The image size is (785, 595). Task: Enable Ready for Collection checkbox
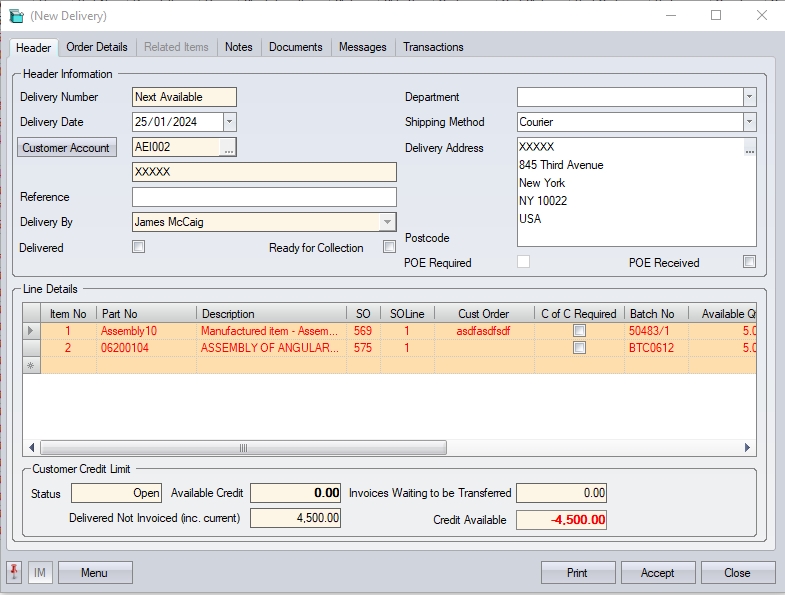tap(389, 247)
